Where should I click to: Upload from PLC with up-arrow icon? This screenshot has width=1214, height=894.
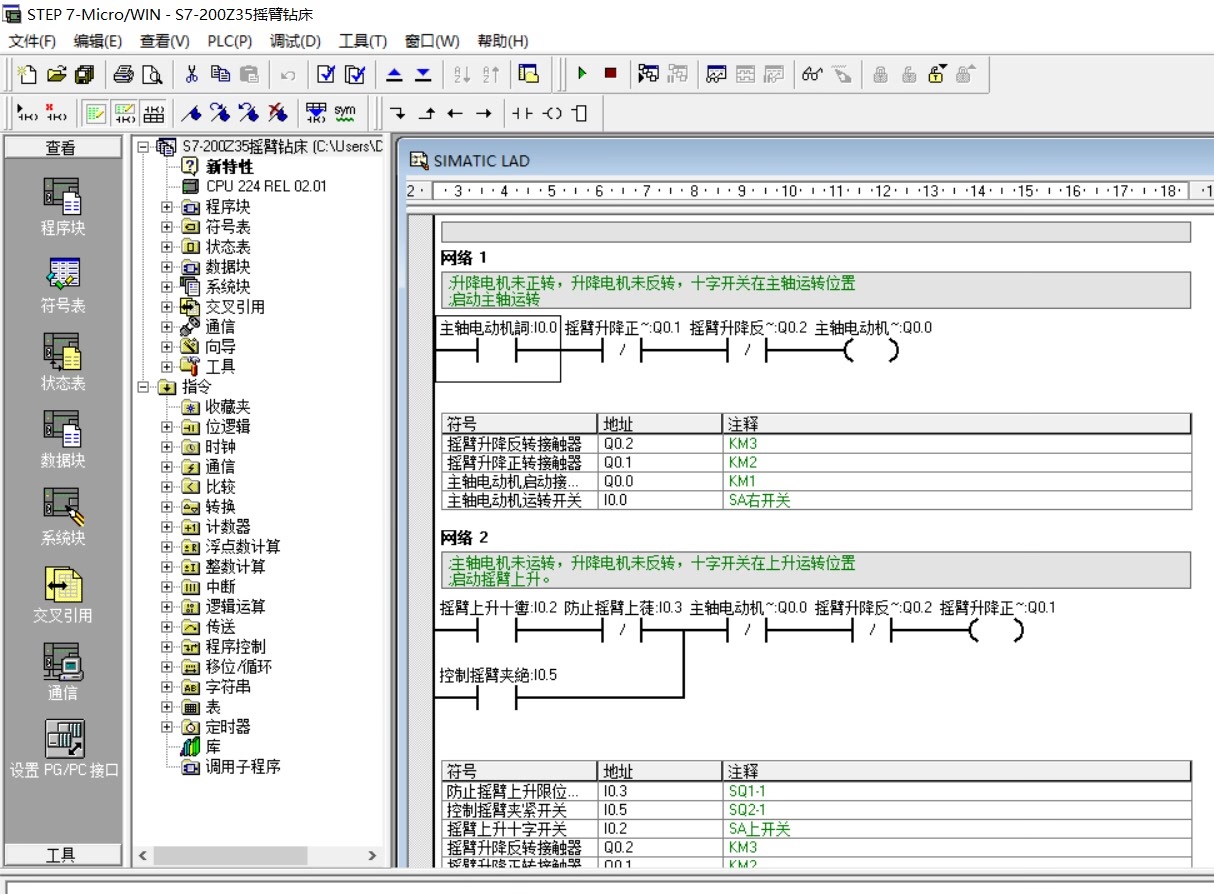[x=394, y=74]
